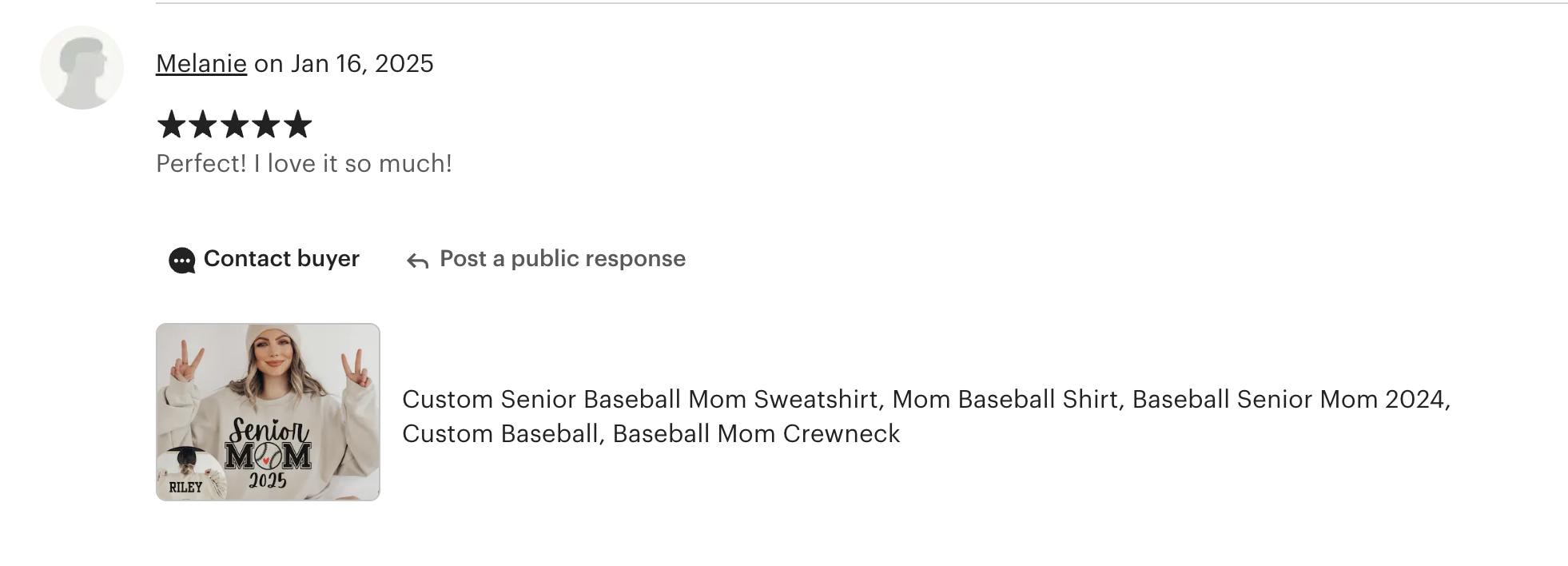Select the third rating star
This screenshot has height=566, width=1568.
pyautogui.click(x=234, y=125)
